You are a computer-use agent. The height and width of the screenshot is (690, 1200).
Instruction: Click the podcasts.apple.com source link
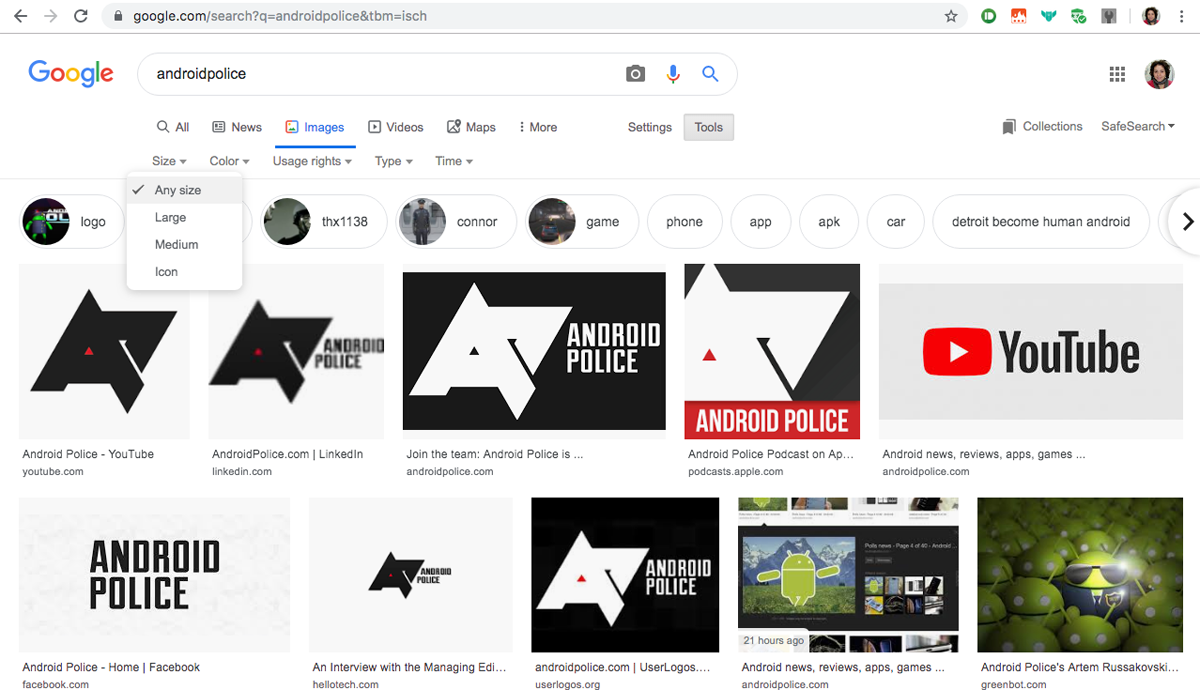click(x=738, y=471)
